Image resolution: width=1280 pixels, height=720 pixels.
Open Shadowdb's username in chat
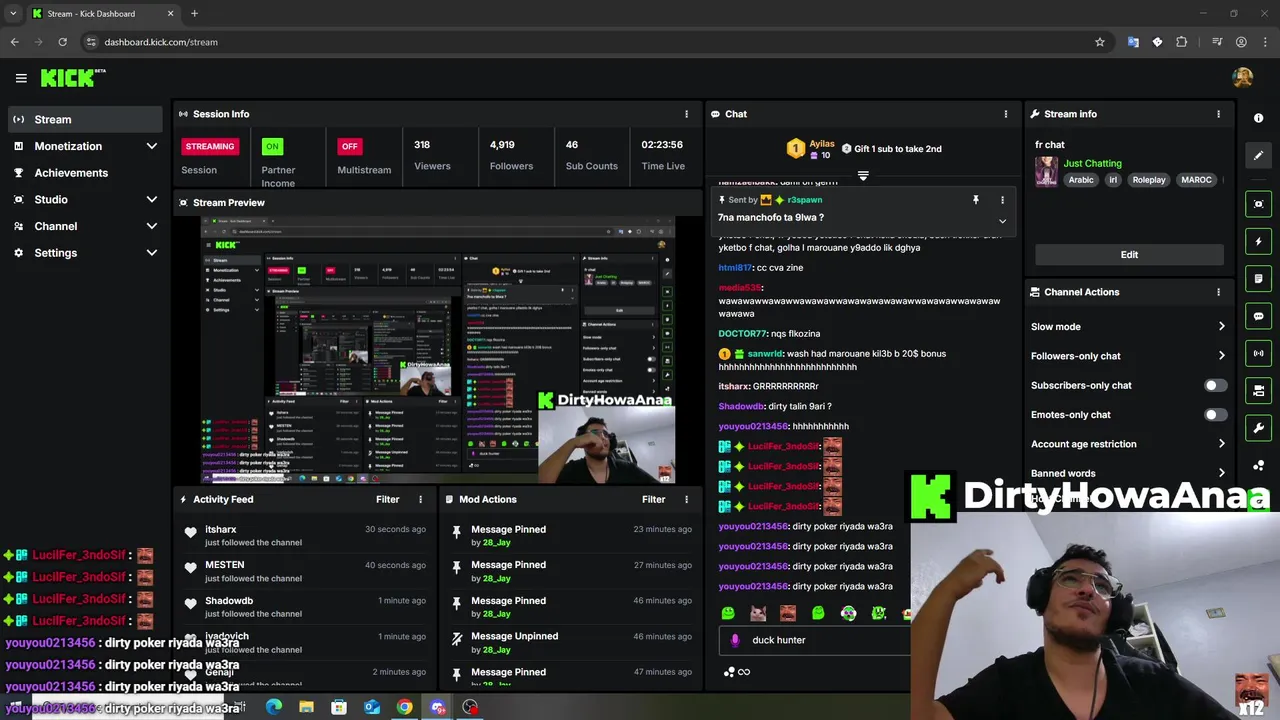[741, 406]
